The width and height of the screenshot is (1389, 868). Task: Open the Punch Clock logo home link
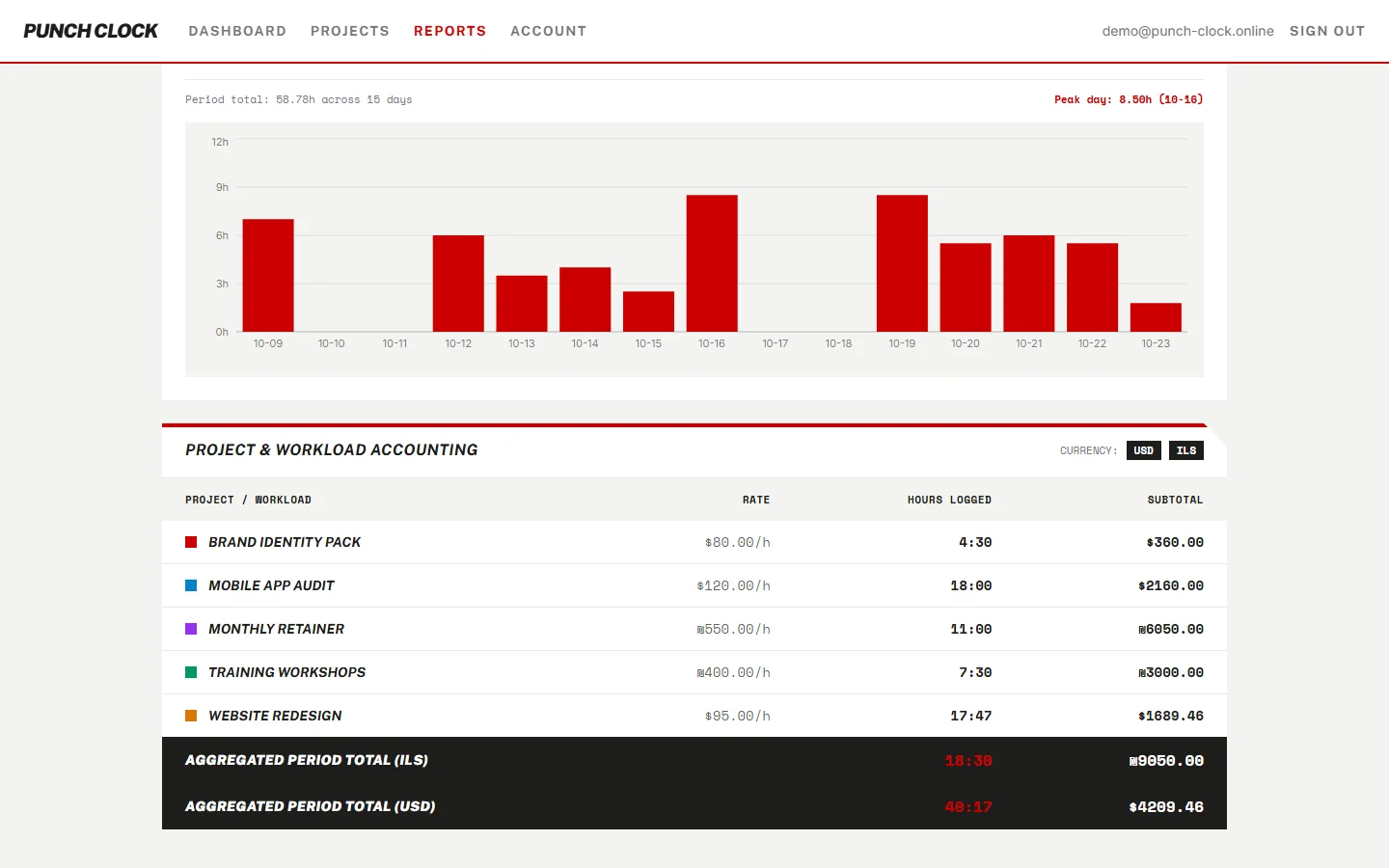pos(91,31)
